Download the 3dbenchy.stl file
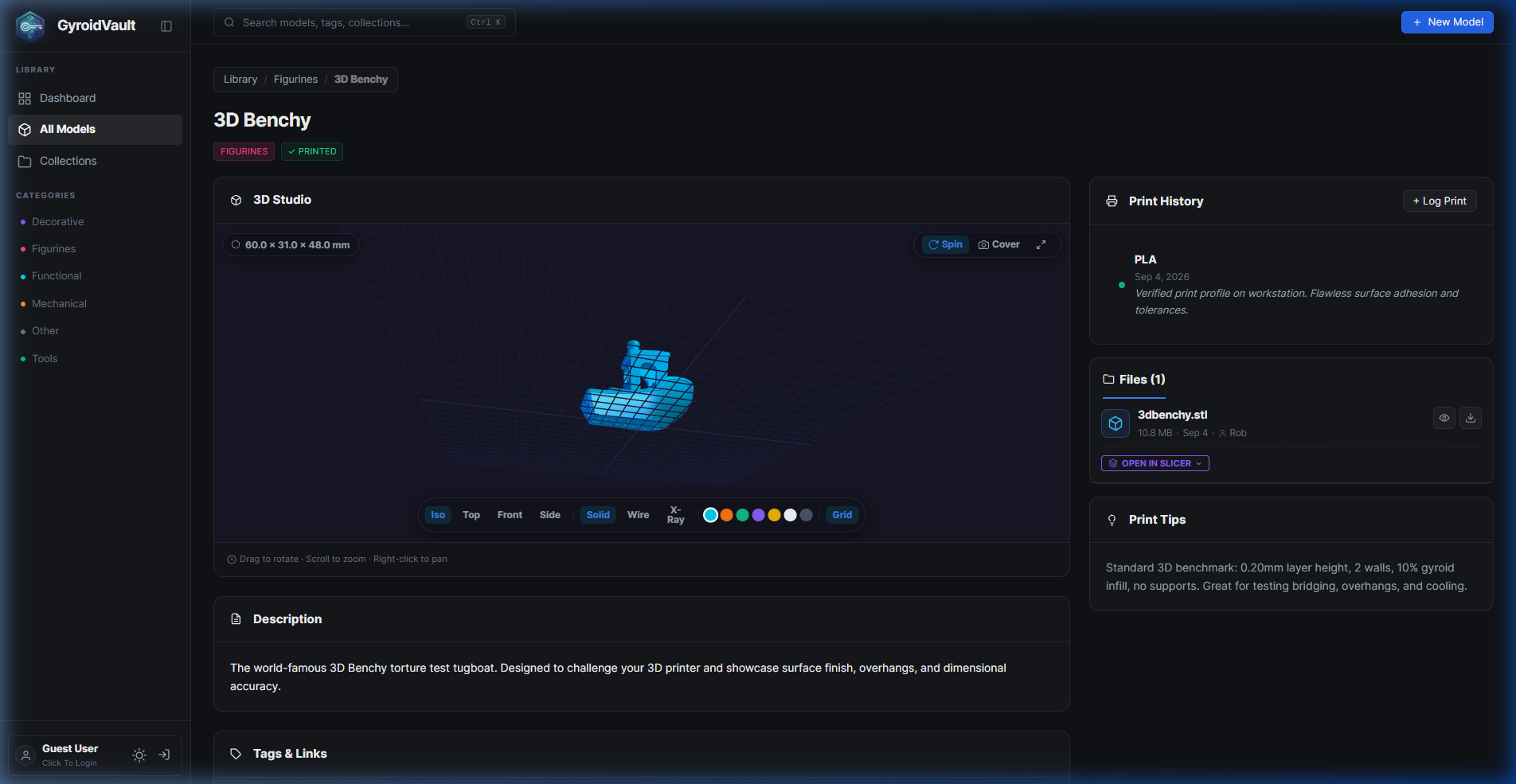Screen dimensions: 1516x784 (x=1471, y=418)
